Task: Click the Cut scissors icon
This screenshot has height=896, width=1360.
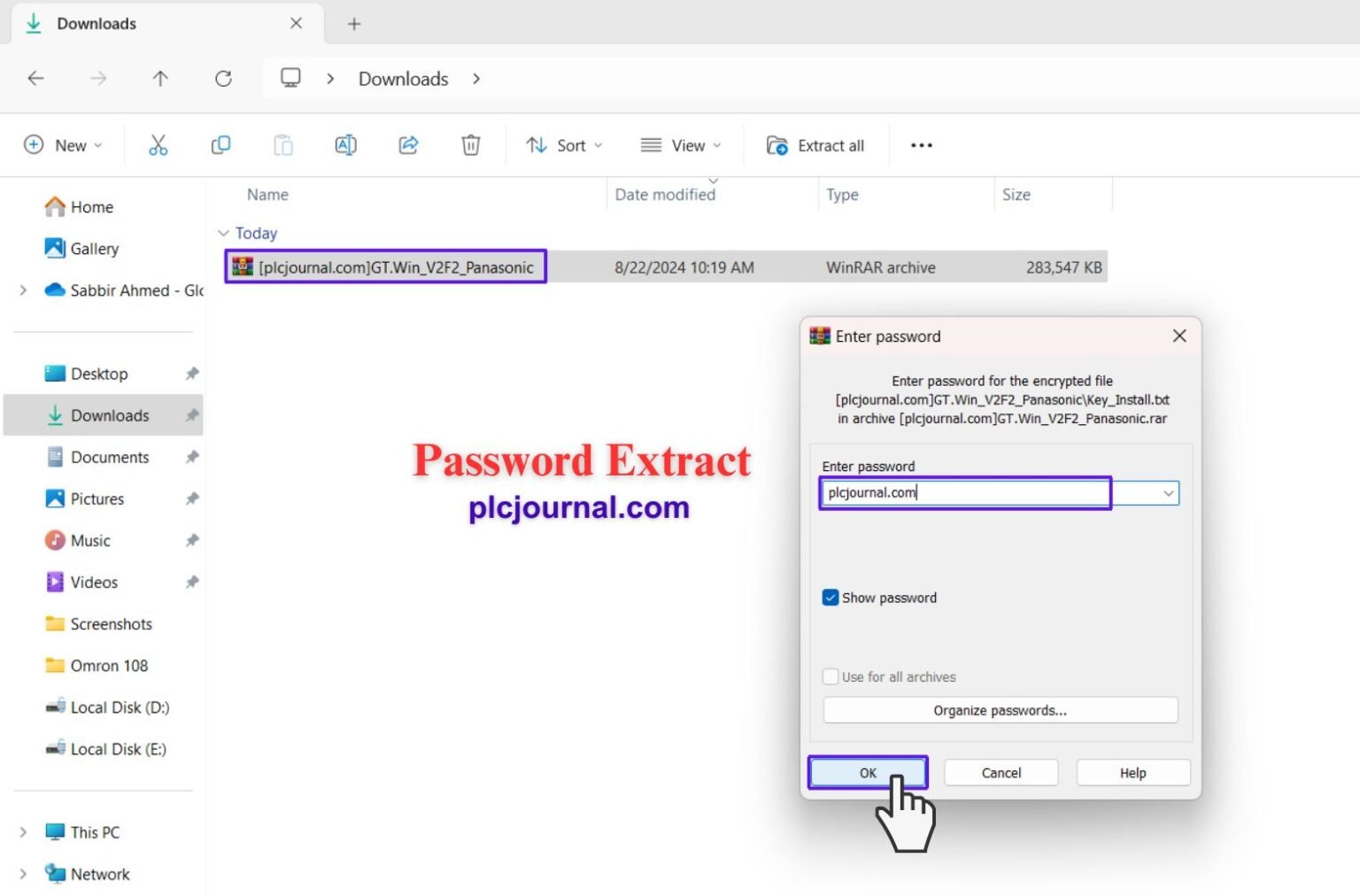Action: (x=158, y=145)
